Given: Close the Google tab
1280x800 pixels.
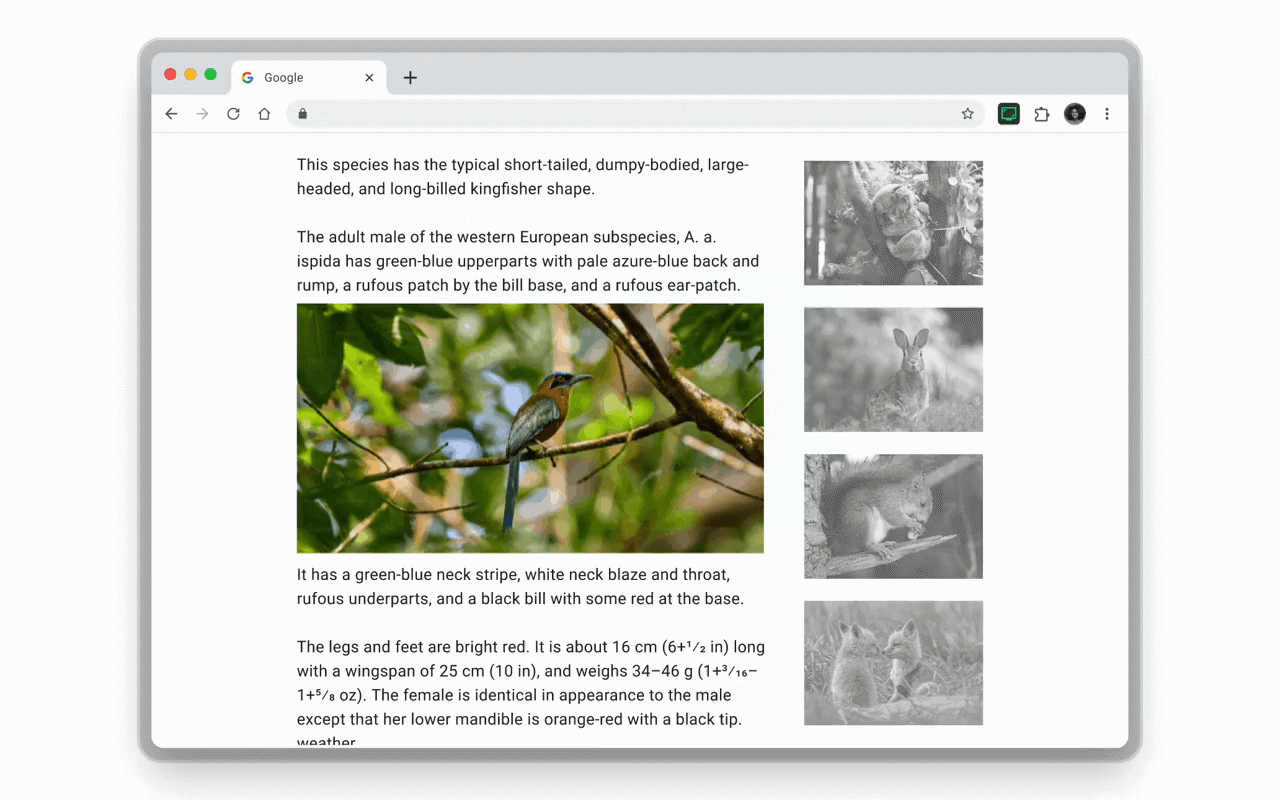Looking at the screenshot, I should [369, 77].
